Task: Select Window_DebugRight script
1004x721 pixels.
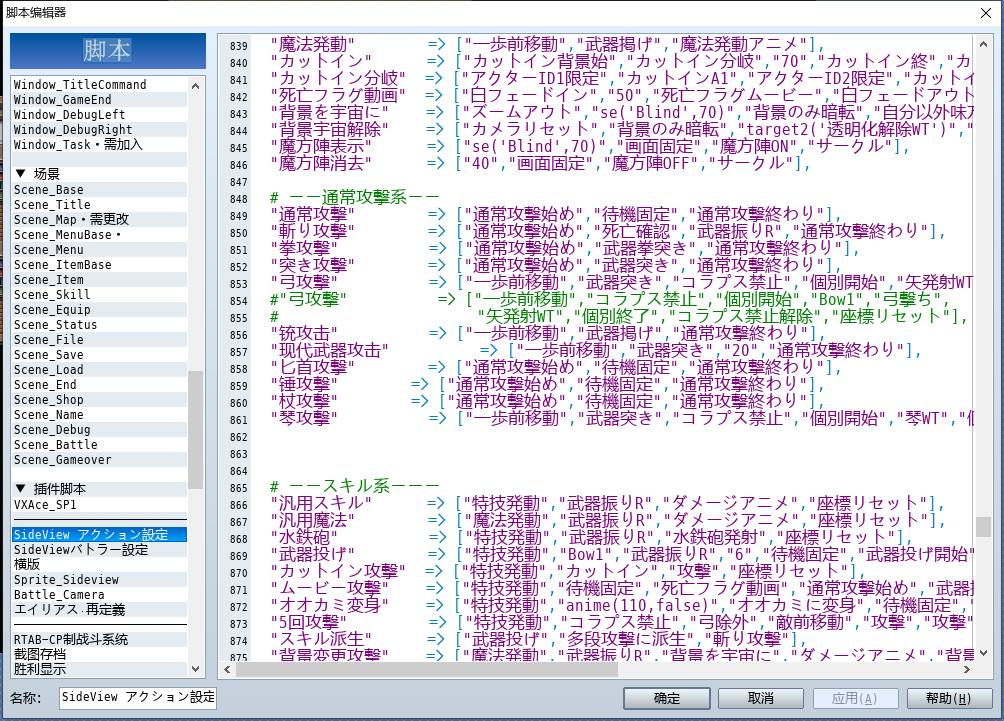Action: [x=99, y=129]
